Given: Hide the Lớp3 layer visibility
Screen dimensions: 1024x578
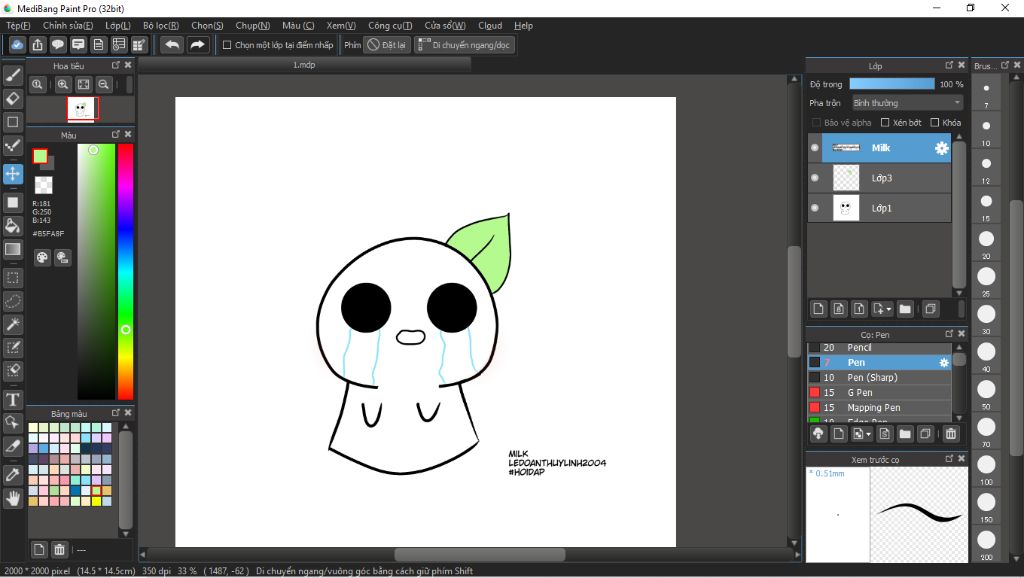Looking at the screenshot, I should 815,178.
